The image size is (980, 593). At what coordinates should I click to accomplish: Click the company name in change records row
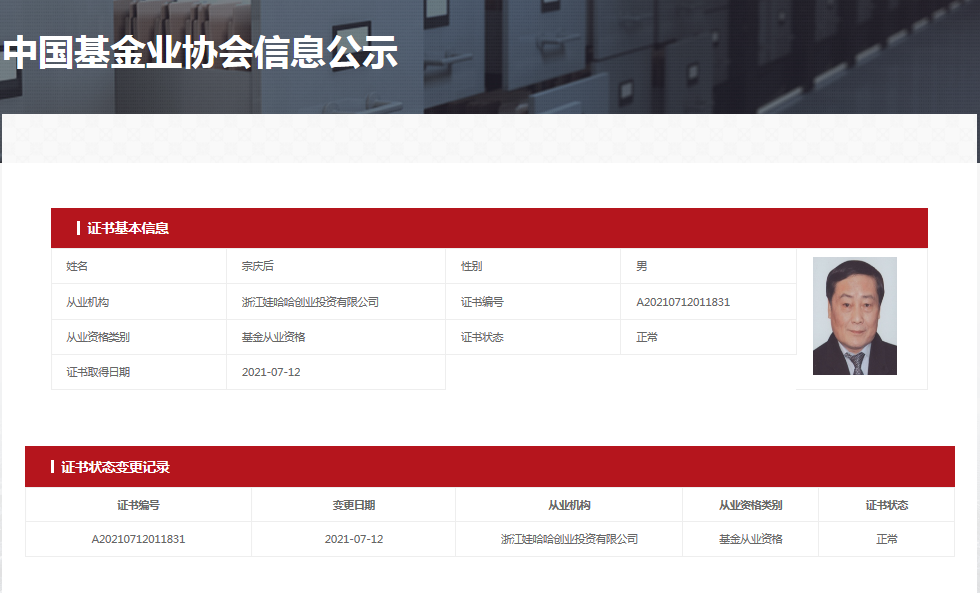click(569, 539)
